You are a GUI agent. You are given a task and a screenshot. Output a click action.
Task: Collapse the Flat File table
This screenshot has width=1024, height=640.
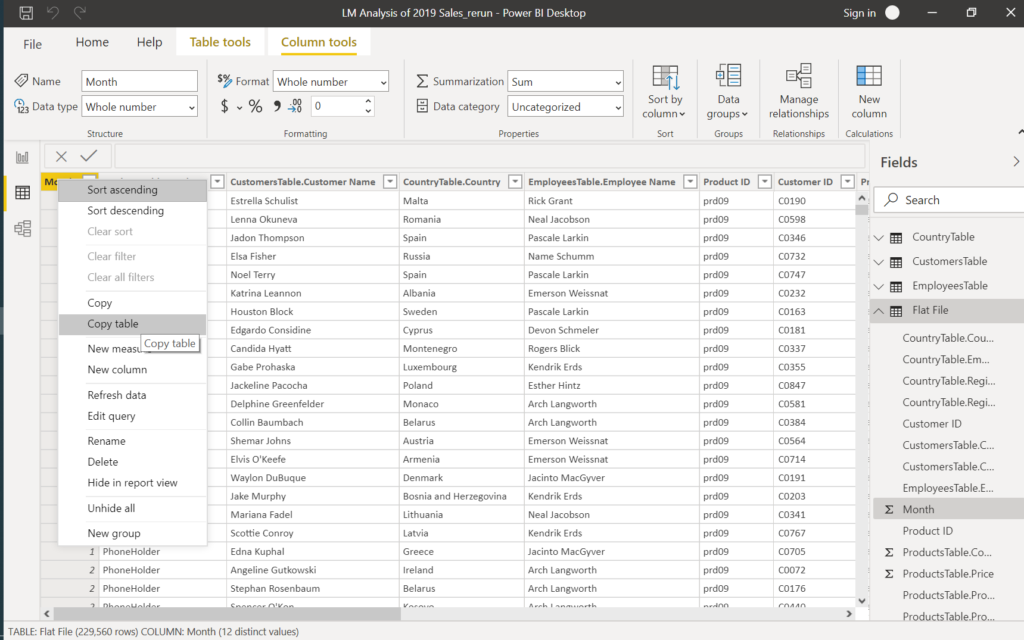[879, 311]
